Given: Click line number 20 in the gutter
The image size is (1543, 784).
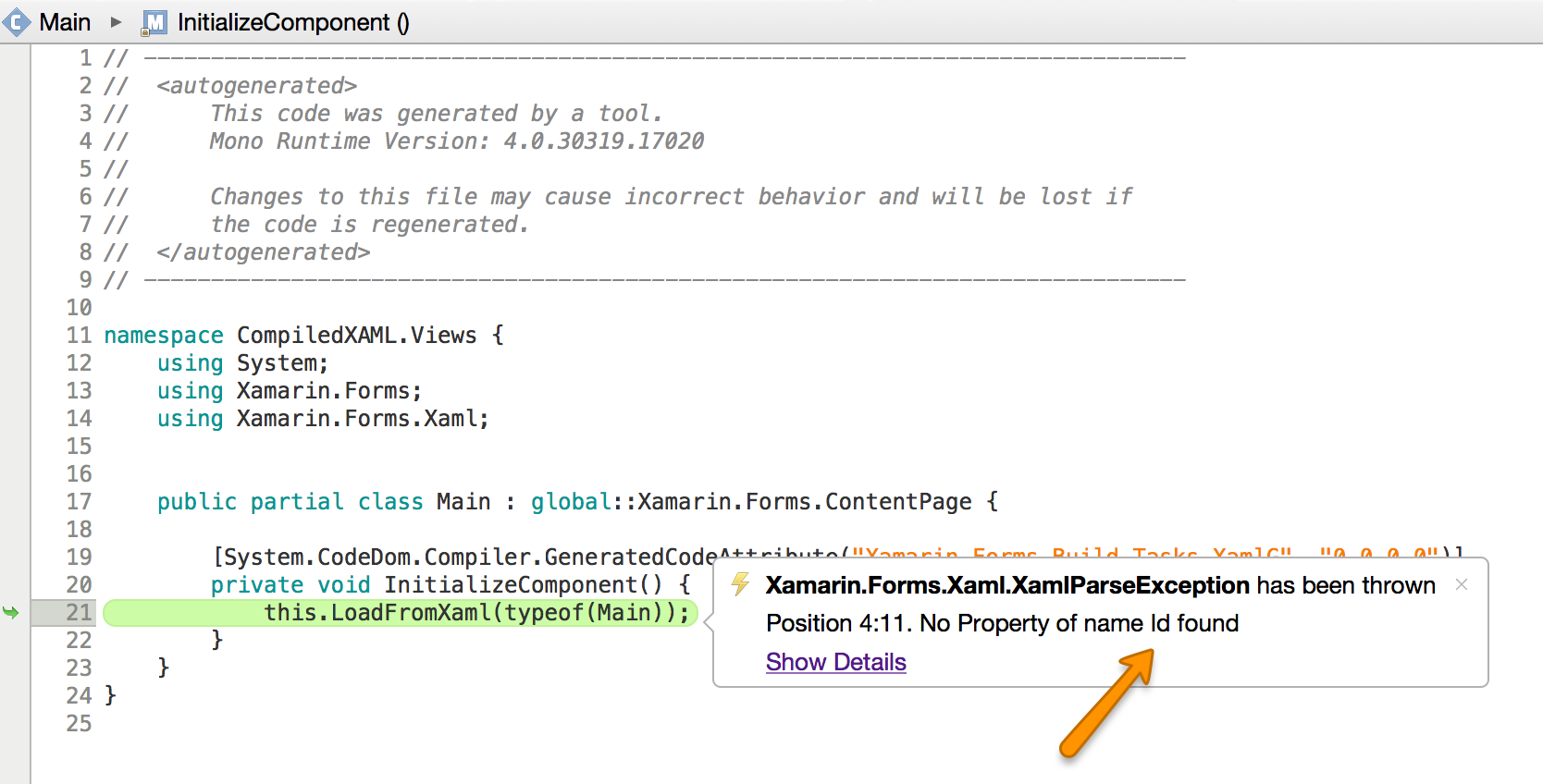Looking at the screenshot, I should (79, 584).
